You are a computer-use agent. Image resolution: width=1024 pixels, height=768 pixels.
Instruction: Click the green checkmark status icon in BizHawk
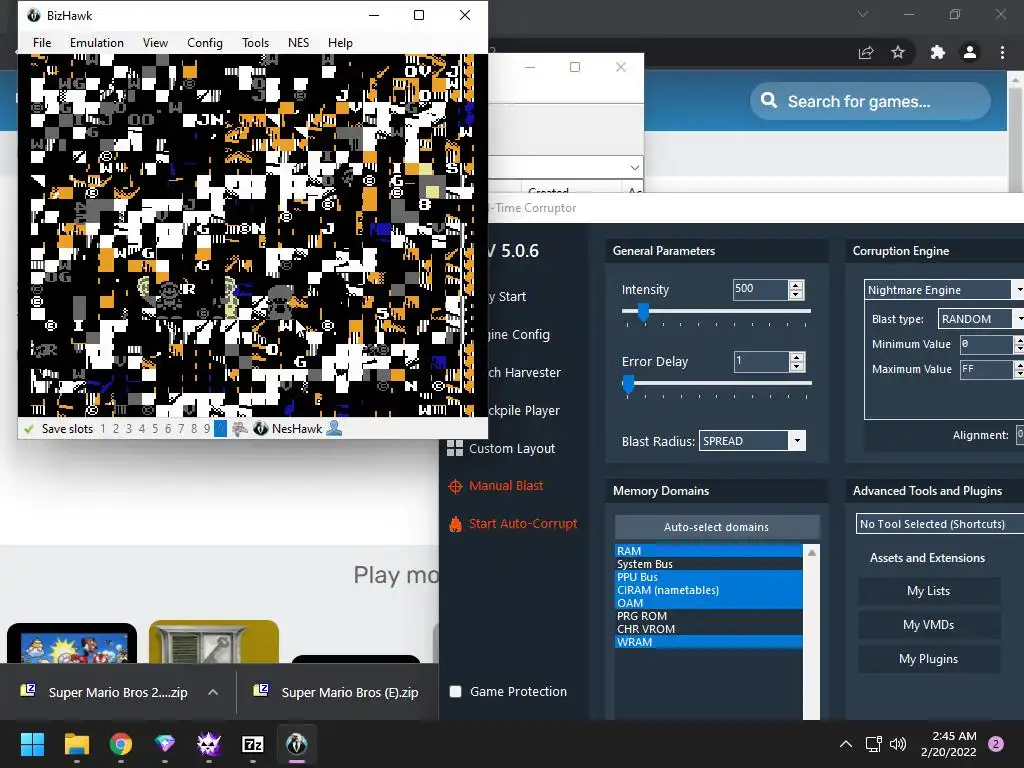tap(29, 429)
